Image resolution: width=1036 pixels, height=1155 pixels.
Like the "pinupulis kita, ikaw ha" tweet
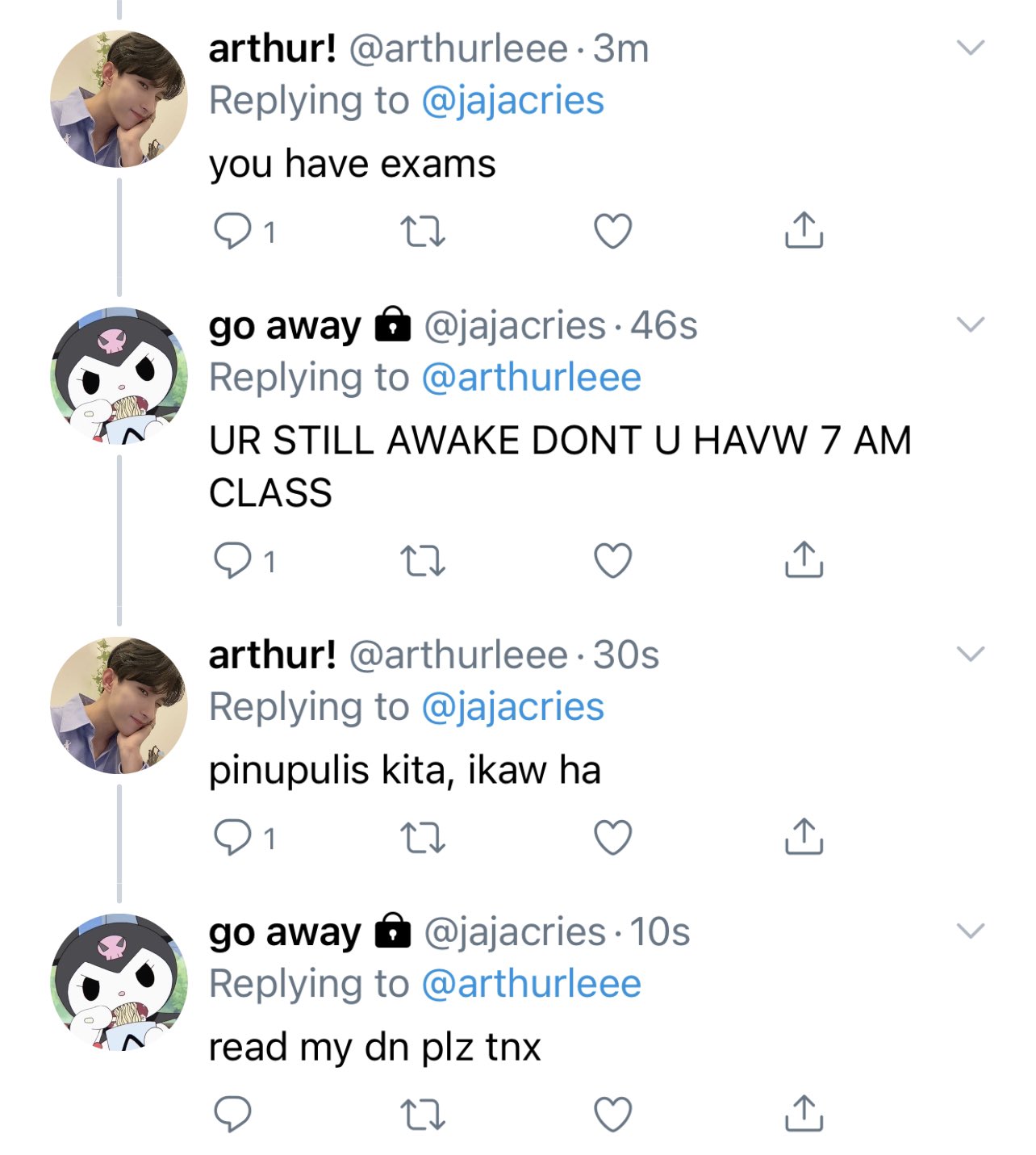[613, 837]
